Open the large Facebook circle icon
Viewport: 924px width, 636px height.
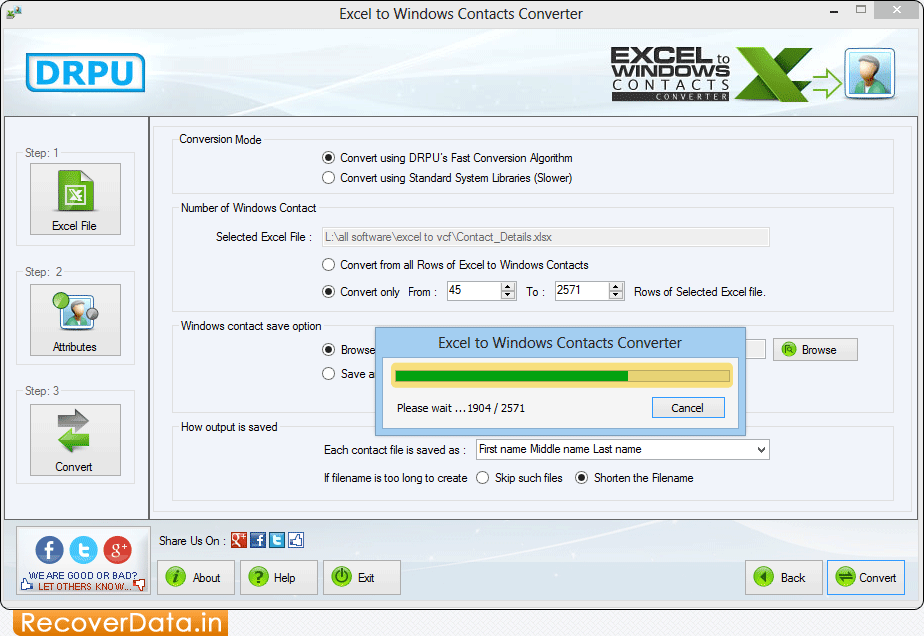(x=50, y=550)
